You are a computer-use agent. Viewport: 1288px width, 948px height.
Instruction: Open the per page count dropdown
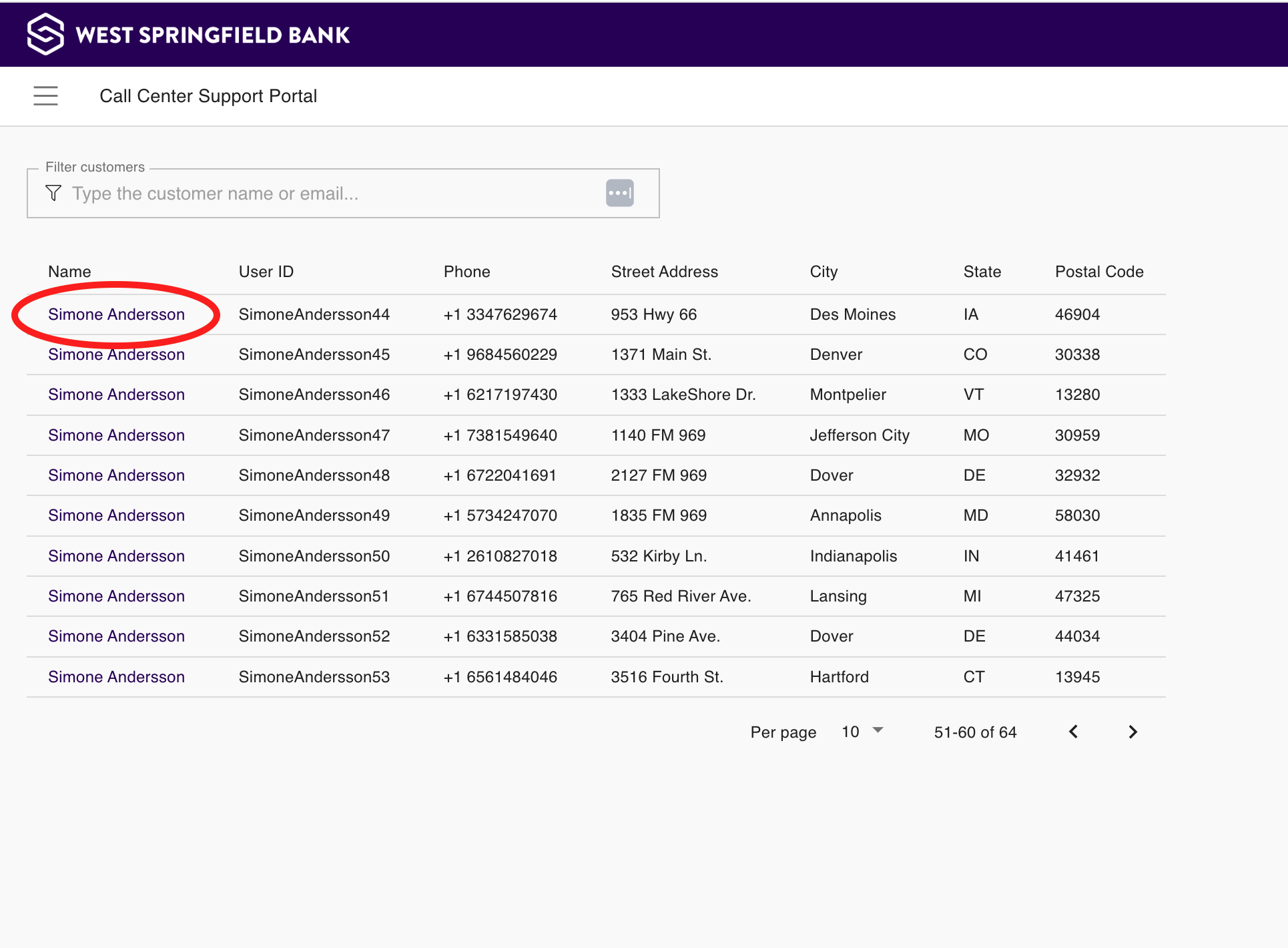click(x=861, y=732)
